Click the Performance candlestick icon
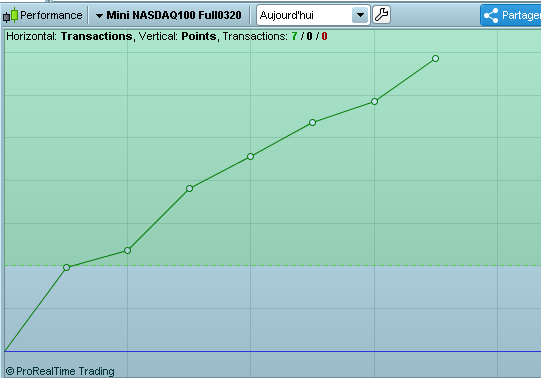The width and height of the screenshot is (541, 378). pyautogui.click(x=10, y=15)
